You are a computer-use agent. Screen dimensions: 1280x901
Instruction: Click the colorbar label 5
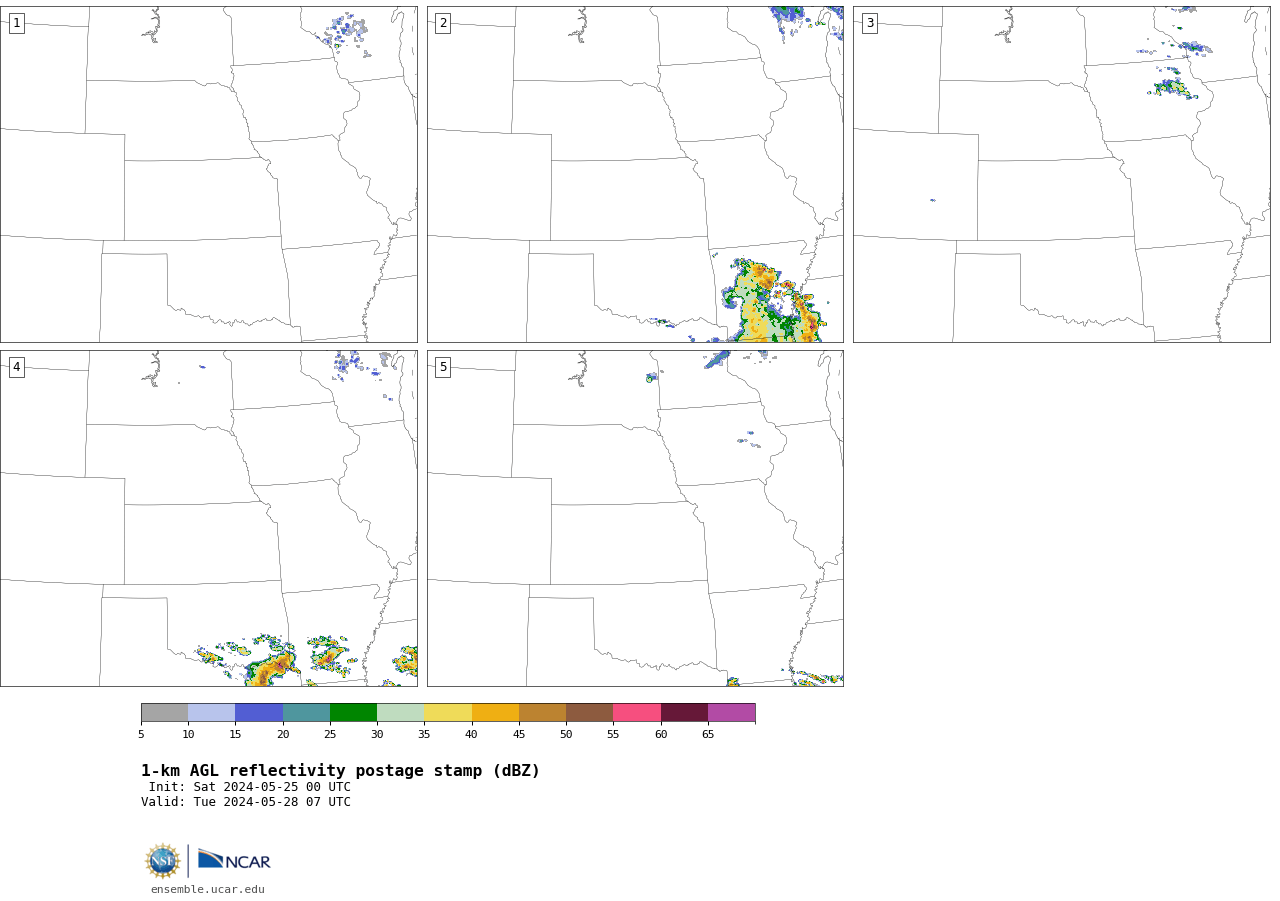pyautogui.click(x=141, y=735)
